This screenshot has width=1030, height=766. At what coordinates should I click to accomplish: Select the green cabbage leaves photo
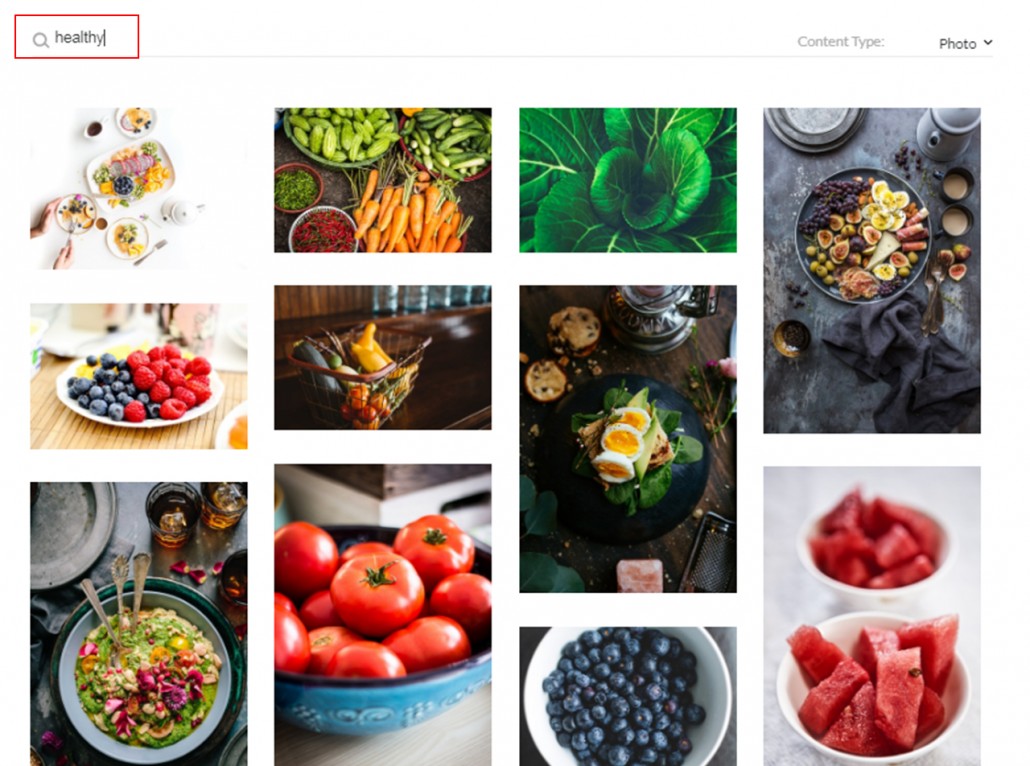click(627, 180)
